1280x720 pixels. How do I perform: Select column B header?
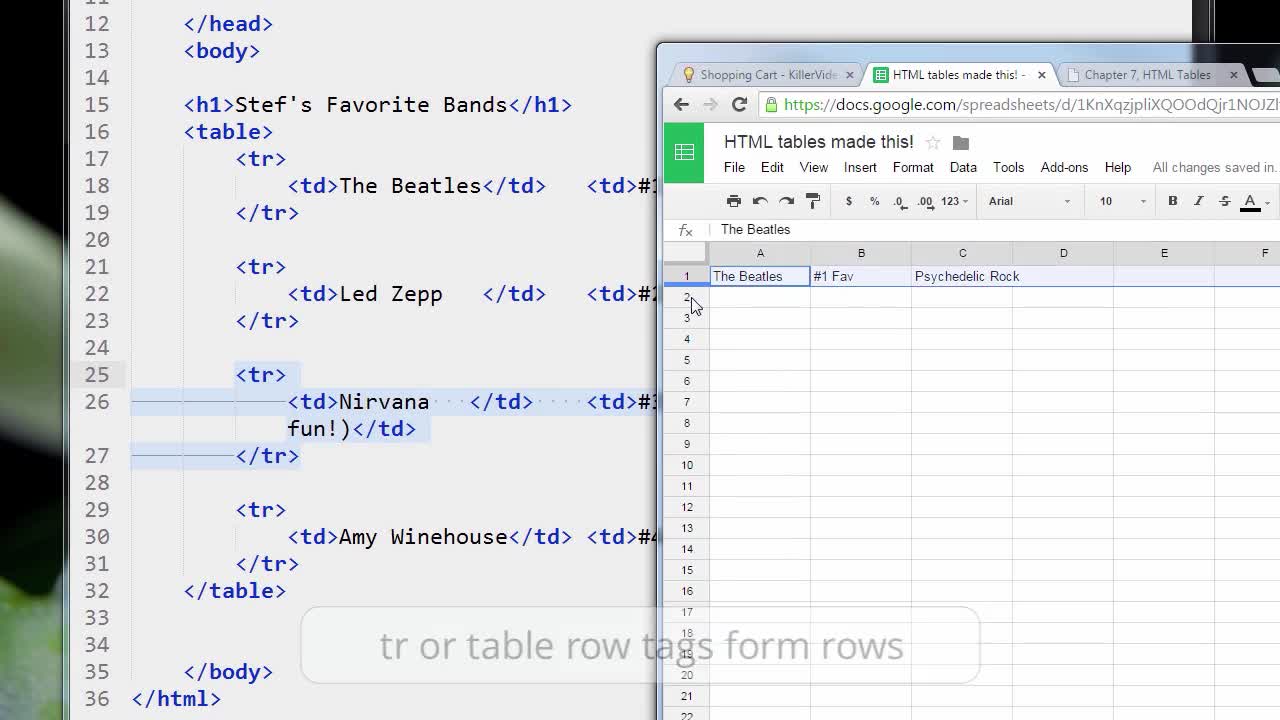[x=861, y=253]
